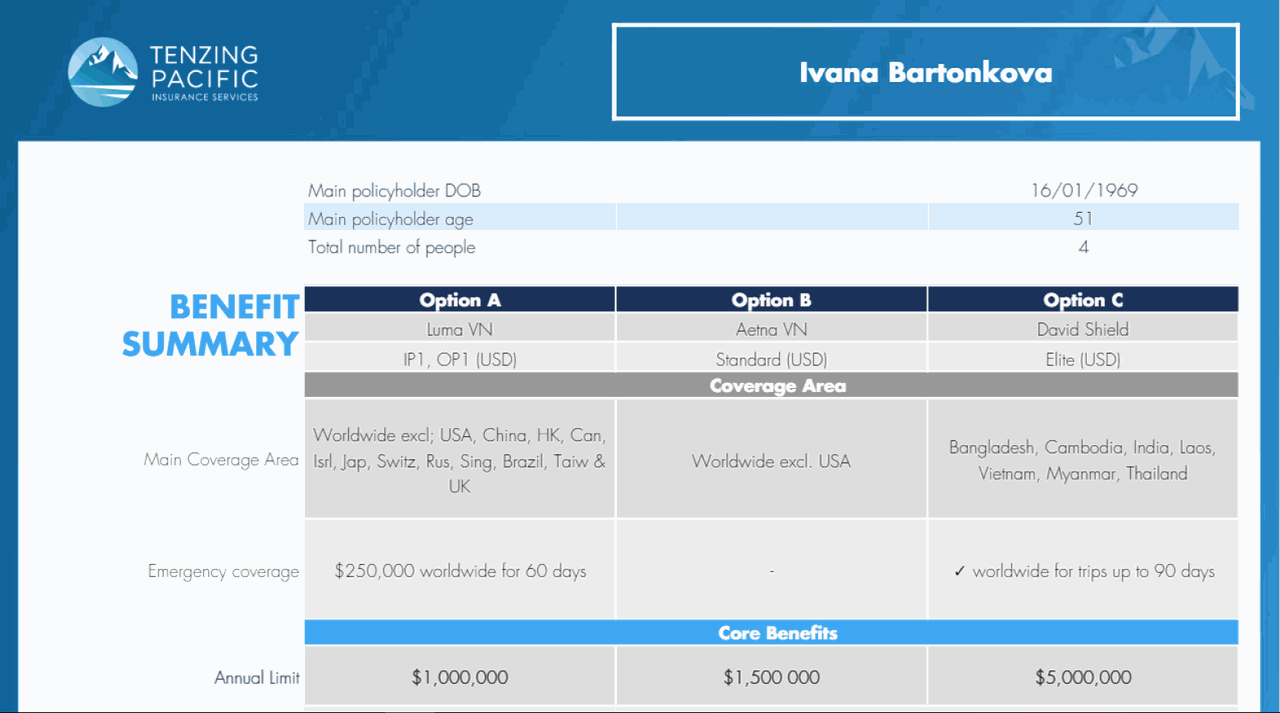Select the Luma VN cell

(460, 329)
